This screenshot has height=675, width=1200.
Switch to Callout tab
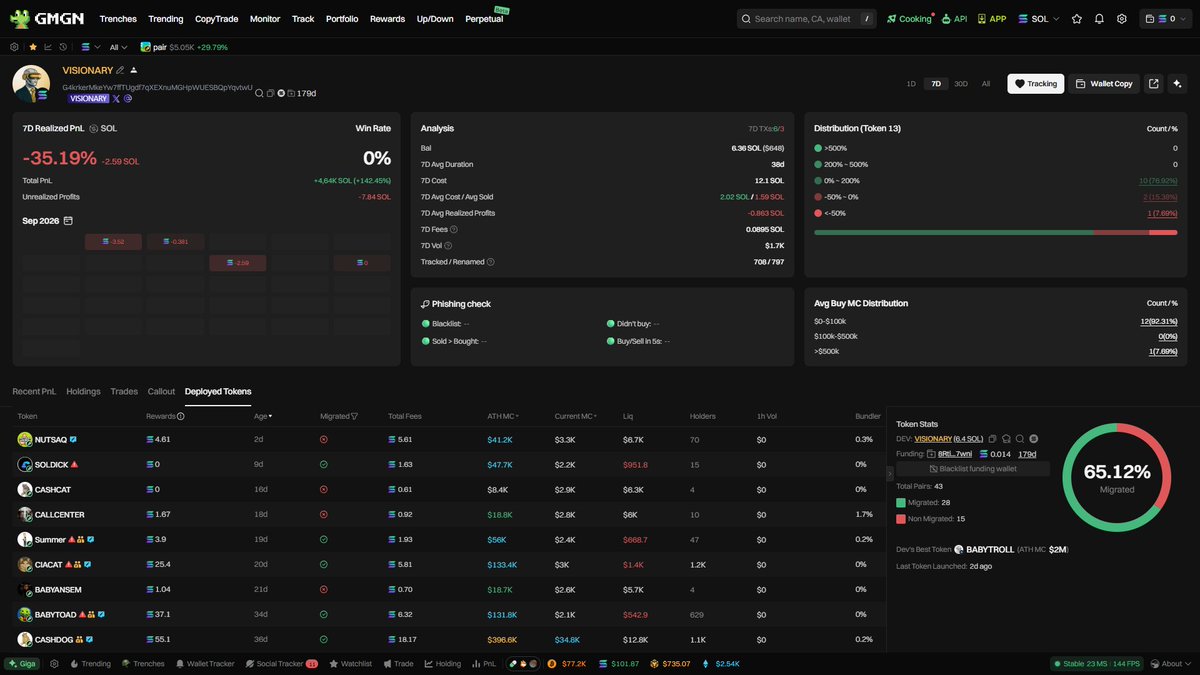pyautogui.click(x=161, y=391)
